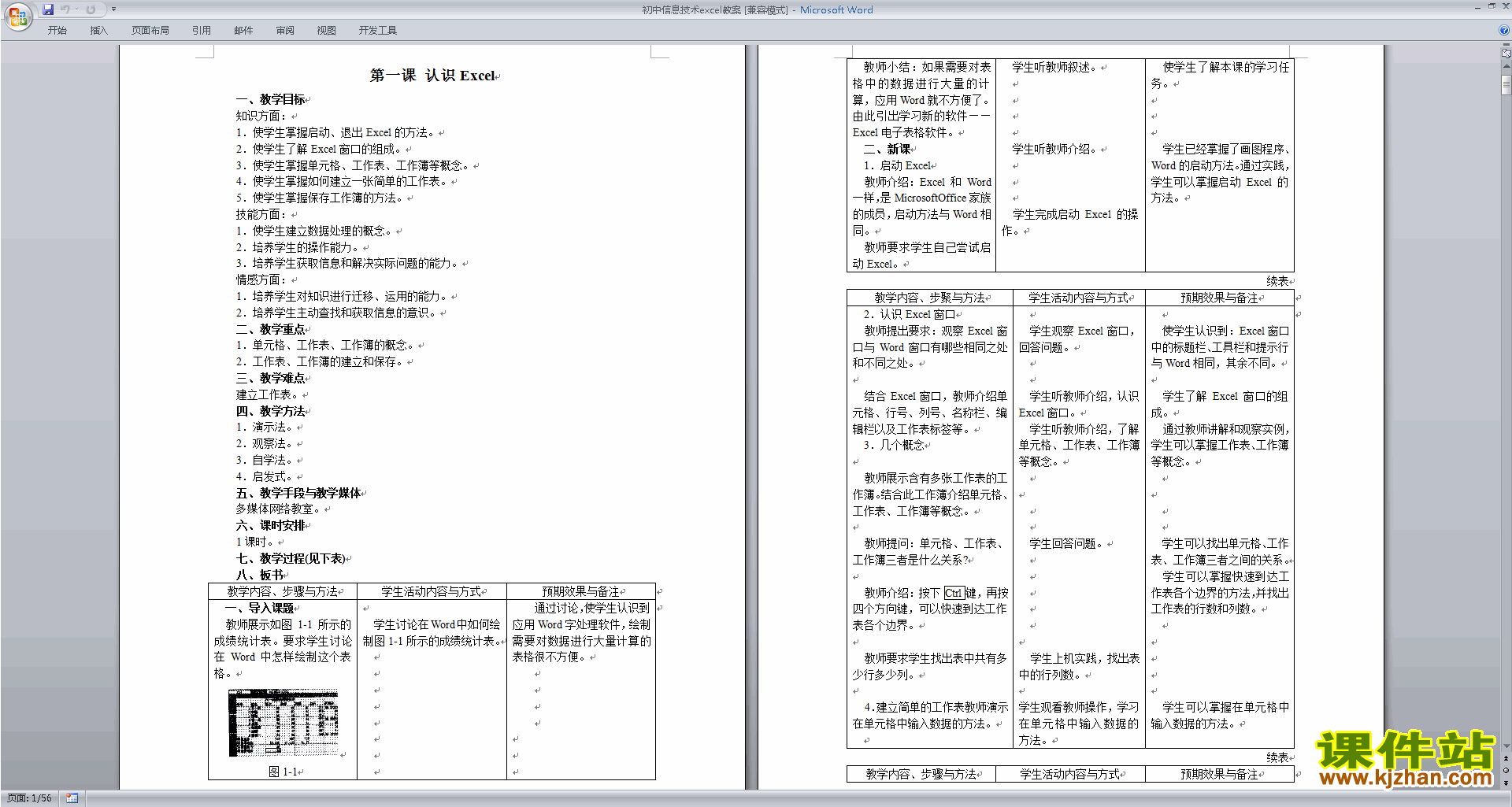Click the line 1. 启动 Excel on page two

click(898, 165)
